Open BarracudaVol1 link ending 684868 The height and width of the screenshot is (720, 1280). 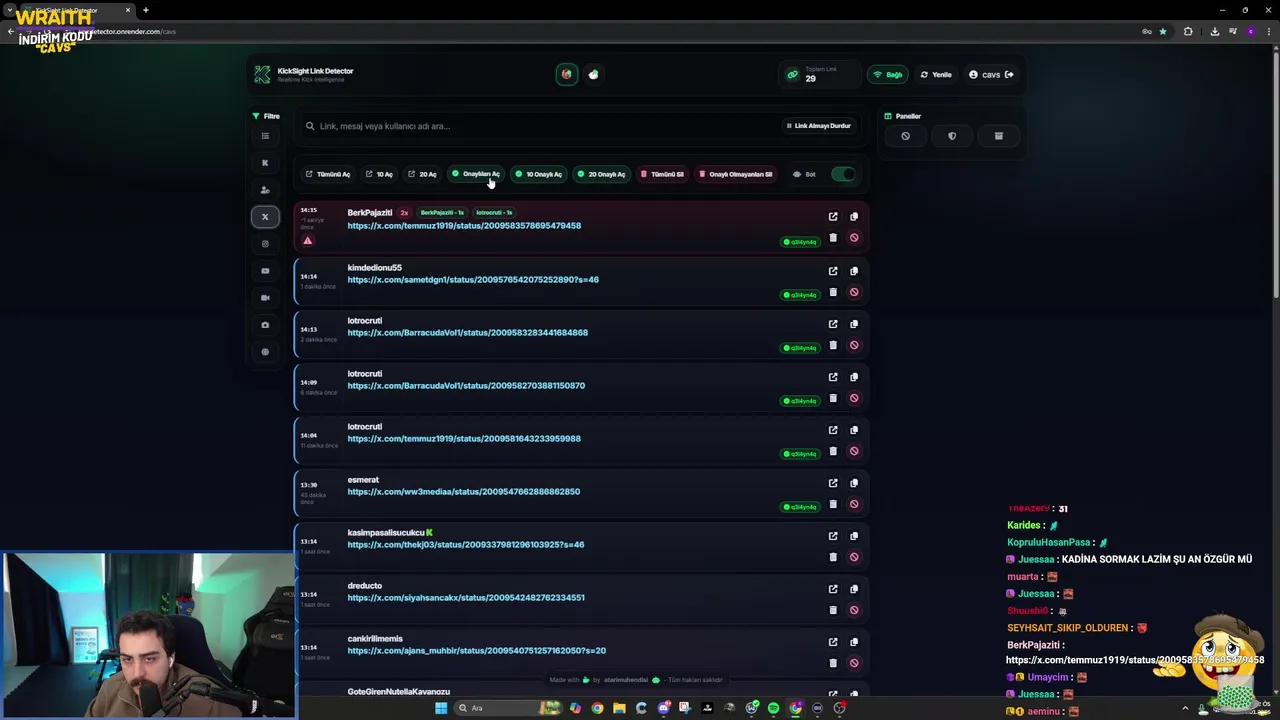coord(468,333)
